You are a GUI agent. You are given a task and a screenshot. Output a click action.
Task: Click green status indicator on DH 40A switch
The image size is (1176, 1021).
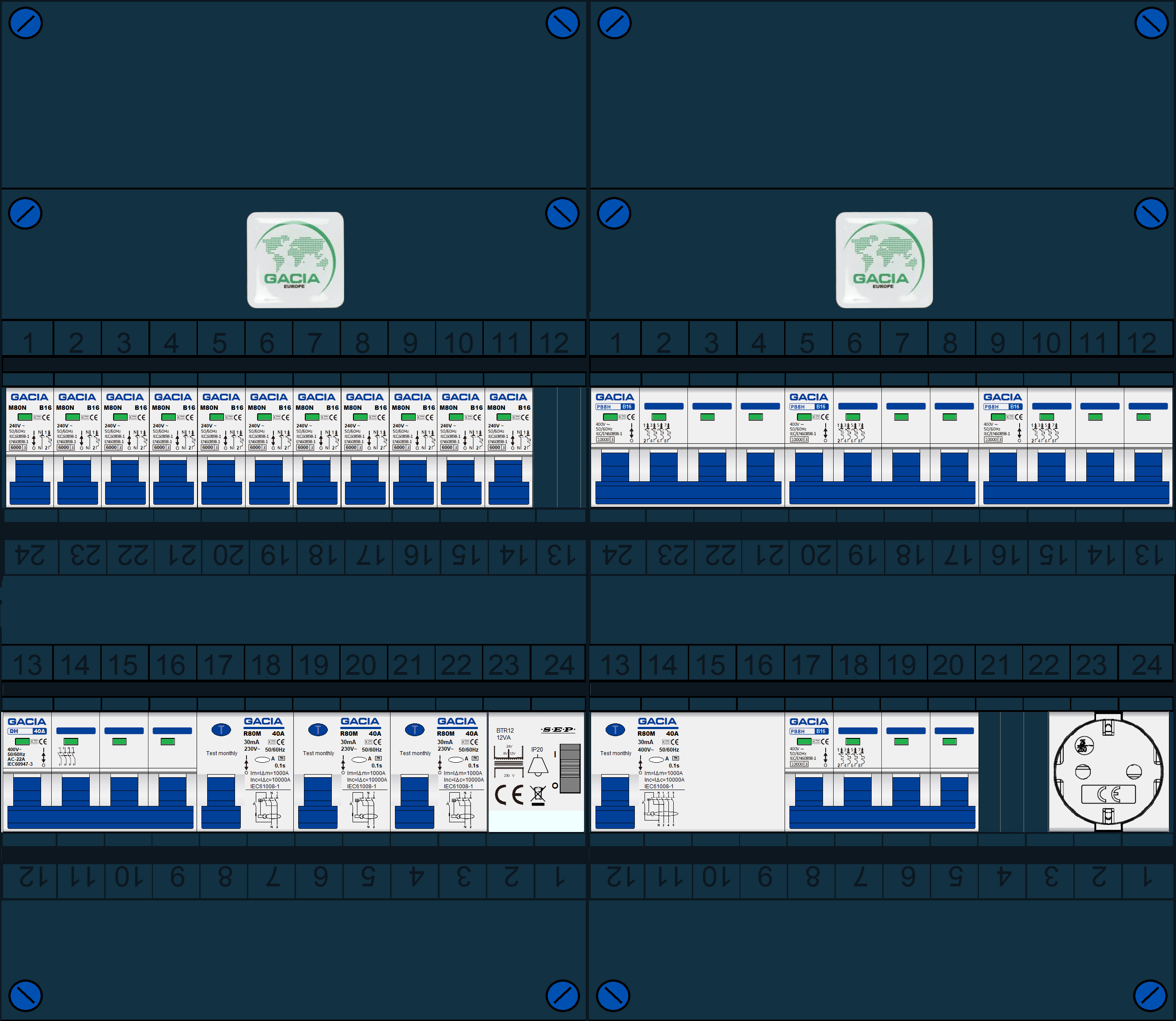(22, 742)
